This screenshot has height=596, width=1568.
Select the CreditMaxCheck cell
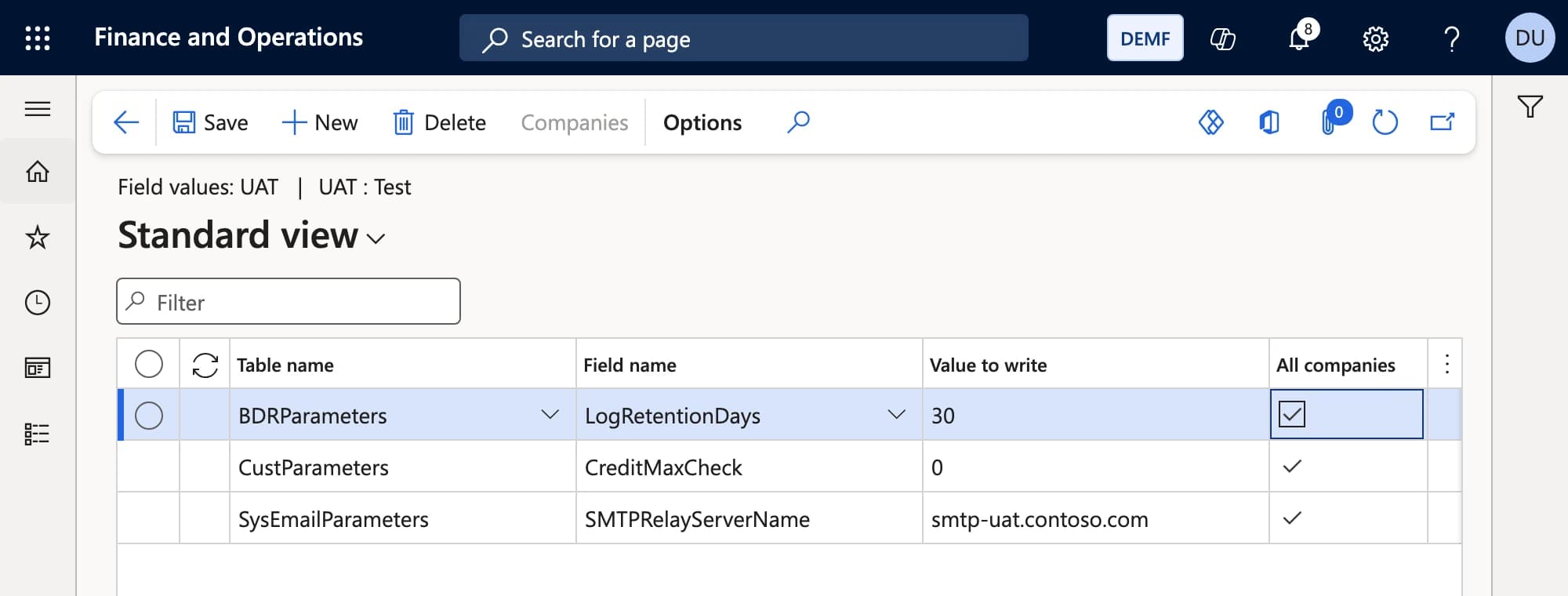(749, 467)
